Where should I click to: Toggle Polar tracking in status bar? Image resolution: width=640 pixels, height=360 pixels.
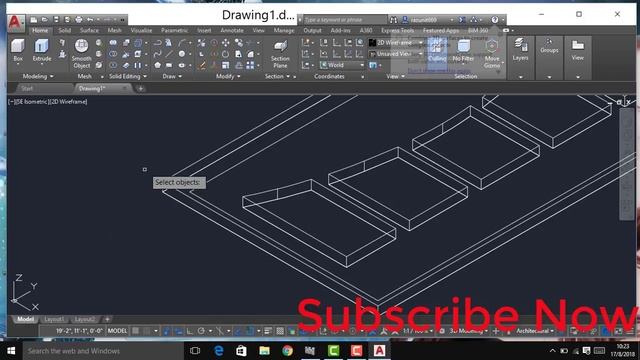[201, 331]
